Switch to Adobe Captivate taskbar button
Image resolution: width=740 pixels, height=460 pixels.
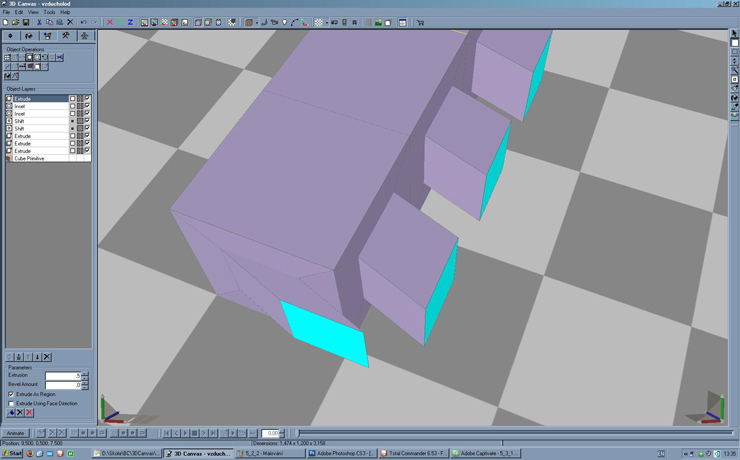pos(486,453)
